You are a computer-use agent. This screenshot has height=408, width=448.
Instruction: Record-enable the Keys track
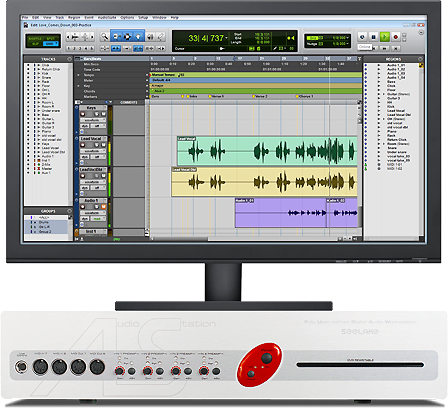(x=83, y=114)
